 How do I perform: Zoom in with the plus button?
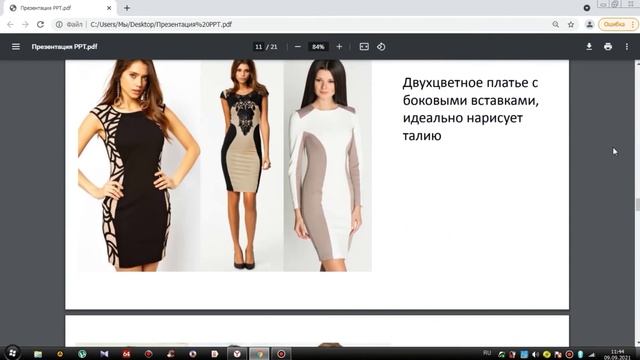tap(339, 47)
